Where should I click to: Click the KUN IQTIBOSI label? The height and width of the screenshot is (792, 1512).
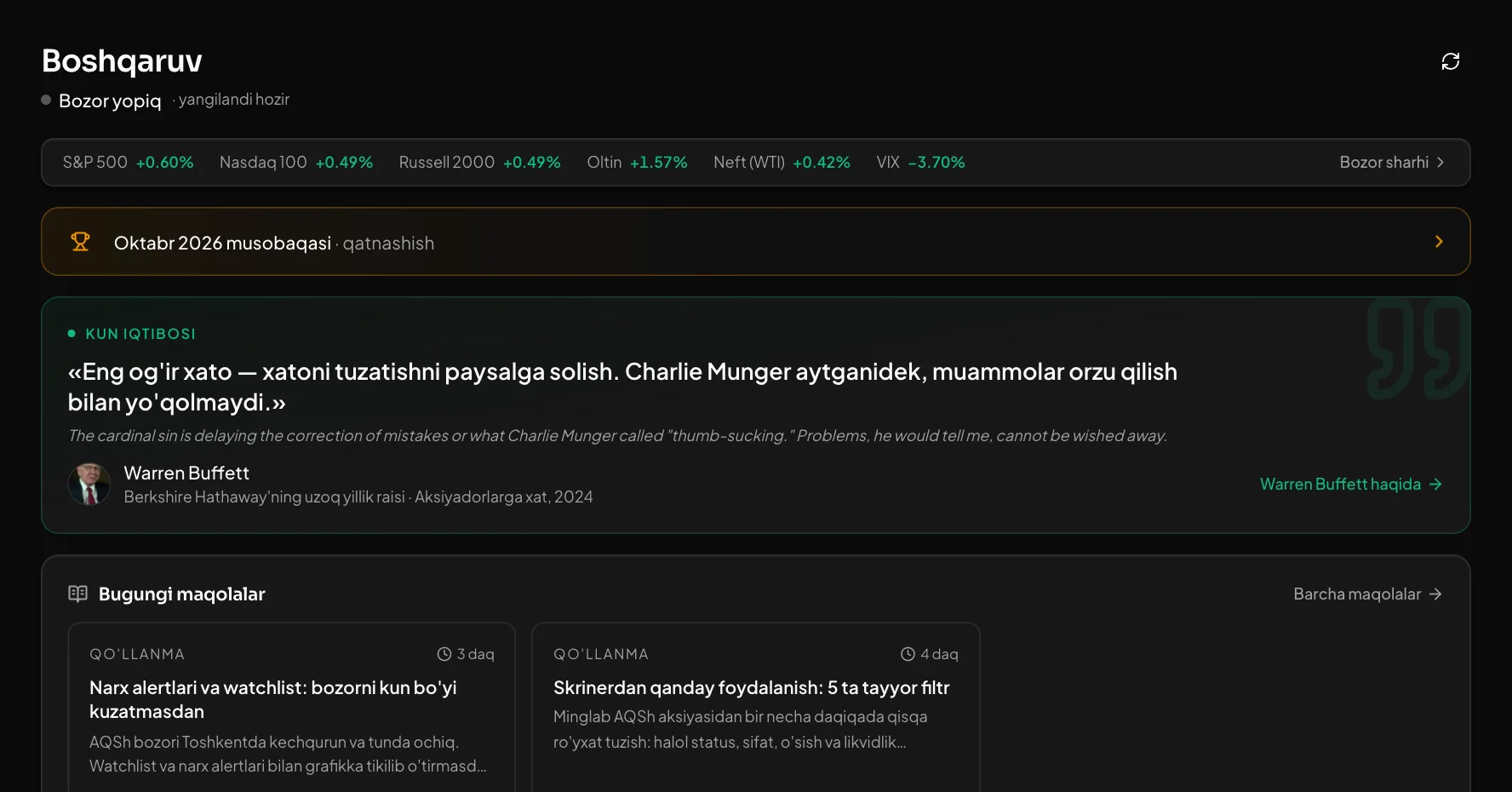(140, 334)
